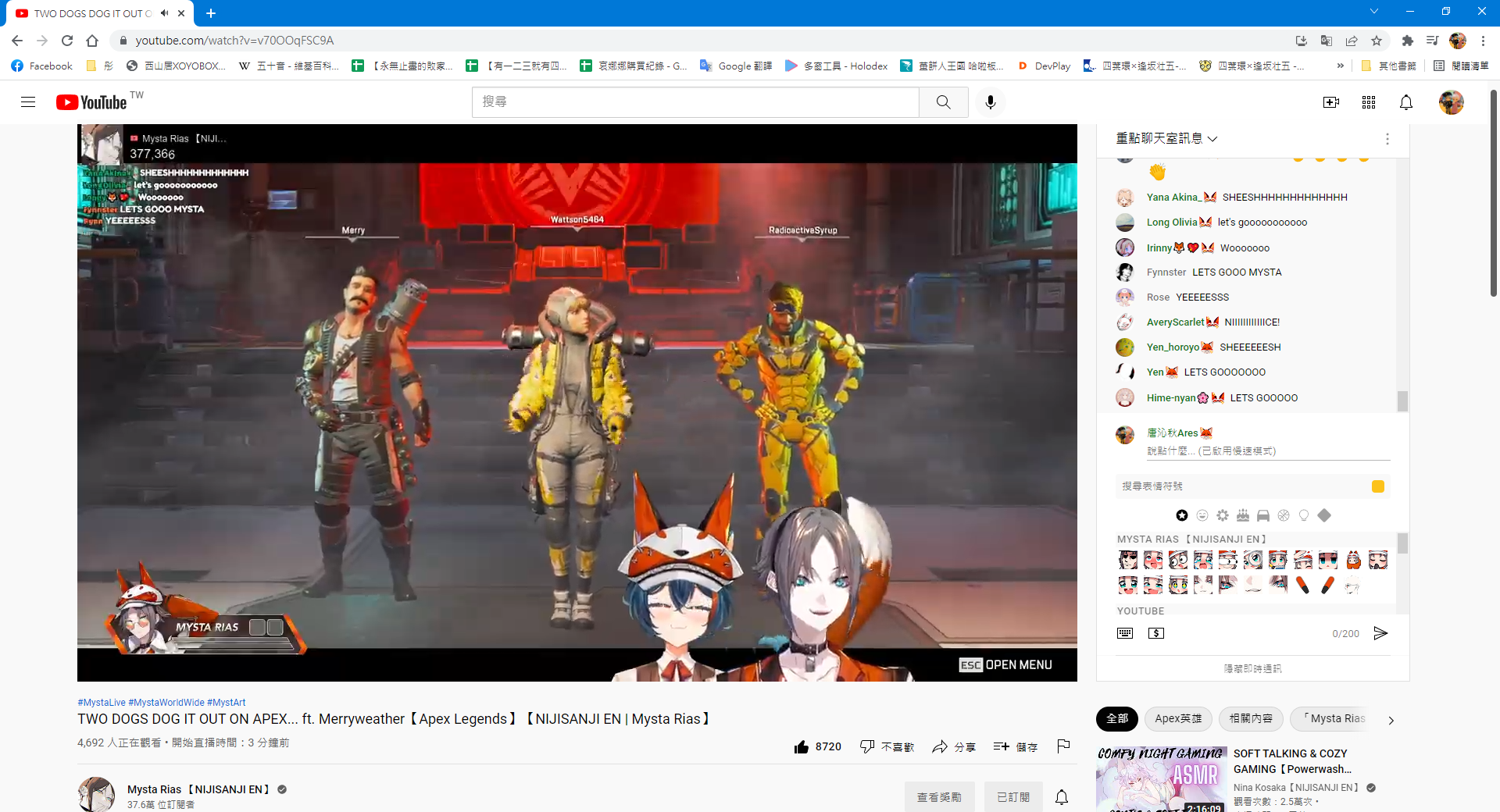Open the 閱讀清單 reading list
The height and width of the screenshot is (812, 1500).
tap(1461, 66)
